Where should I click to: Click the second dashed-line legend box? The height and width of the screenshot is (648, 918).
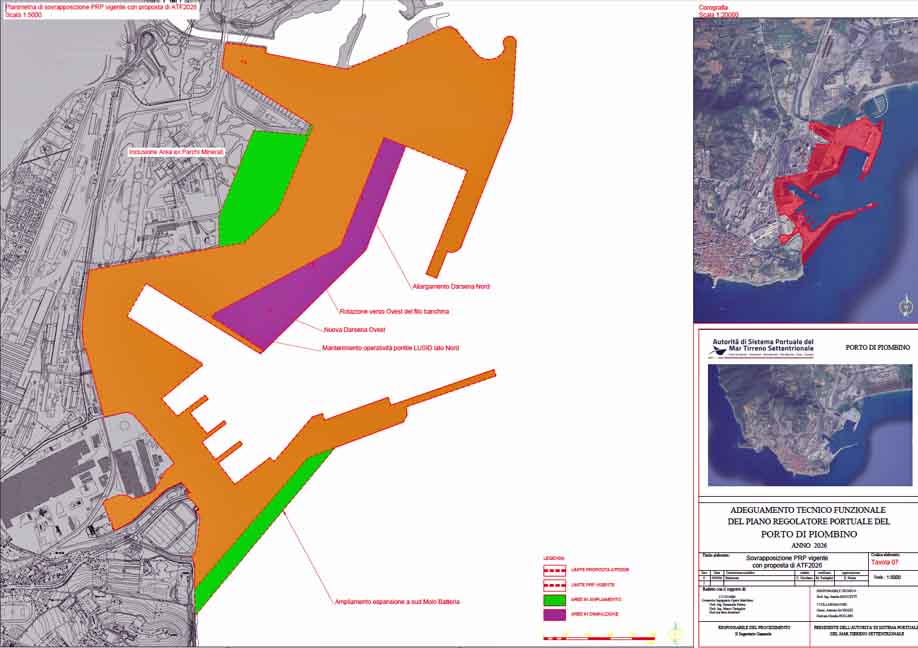pyautogui.click(x=554, y=585)
